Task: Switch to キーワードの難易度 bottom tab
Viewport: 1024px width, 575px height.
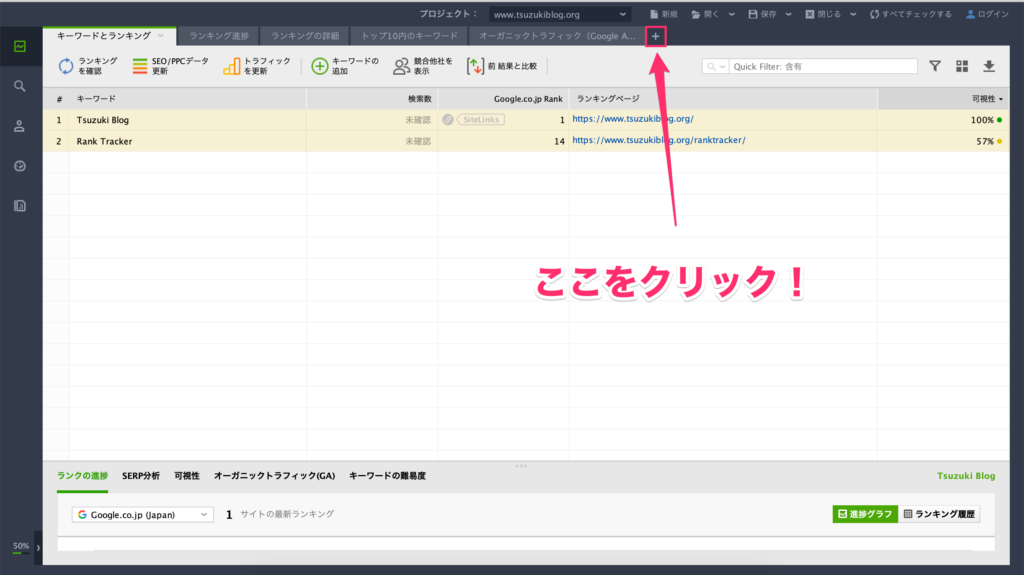Action: (387, 476)
